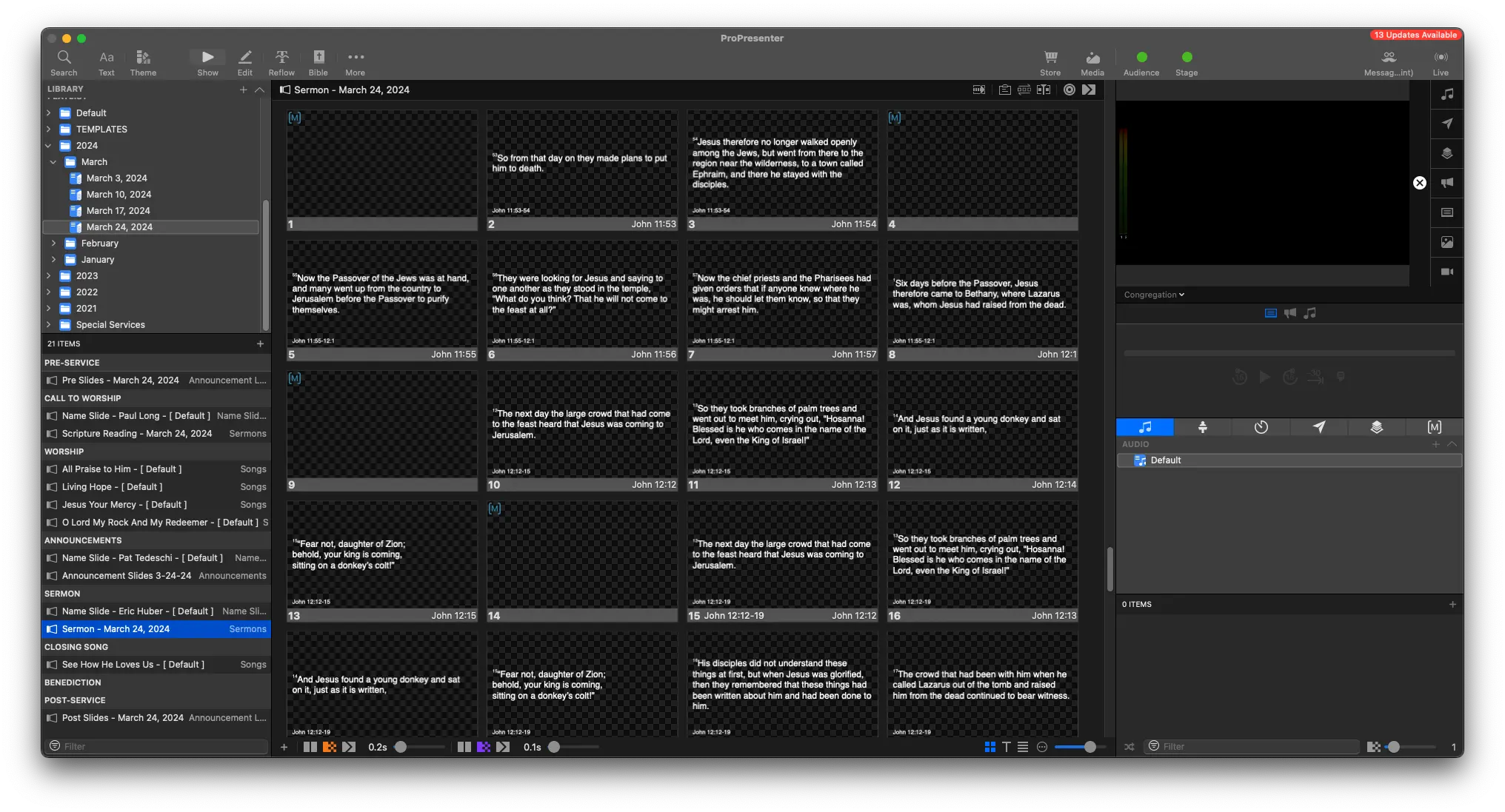1505x812 pixels.
Task: Select slide 11 John 12:13 thumbnail
Action: (x=782, y=429)
